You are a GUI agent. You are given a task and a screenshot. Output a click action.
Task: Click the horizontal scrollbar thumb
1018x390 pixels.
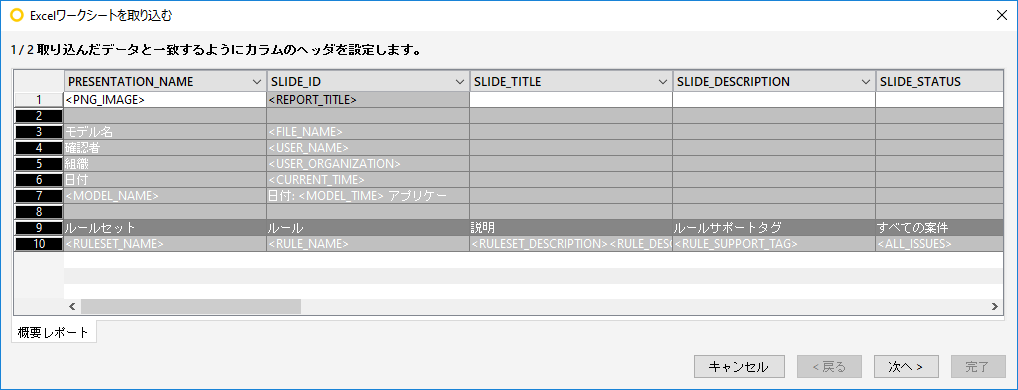pos(191,306)
